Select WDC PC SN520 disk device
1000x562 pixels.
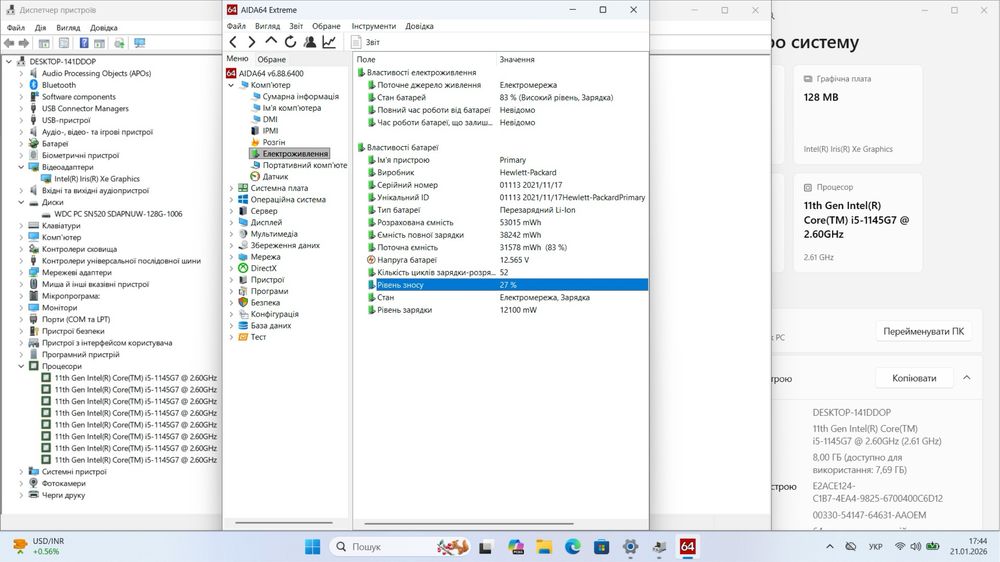click(x=118, y=214)
